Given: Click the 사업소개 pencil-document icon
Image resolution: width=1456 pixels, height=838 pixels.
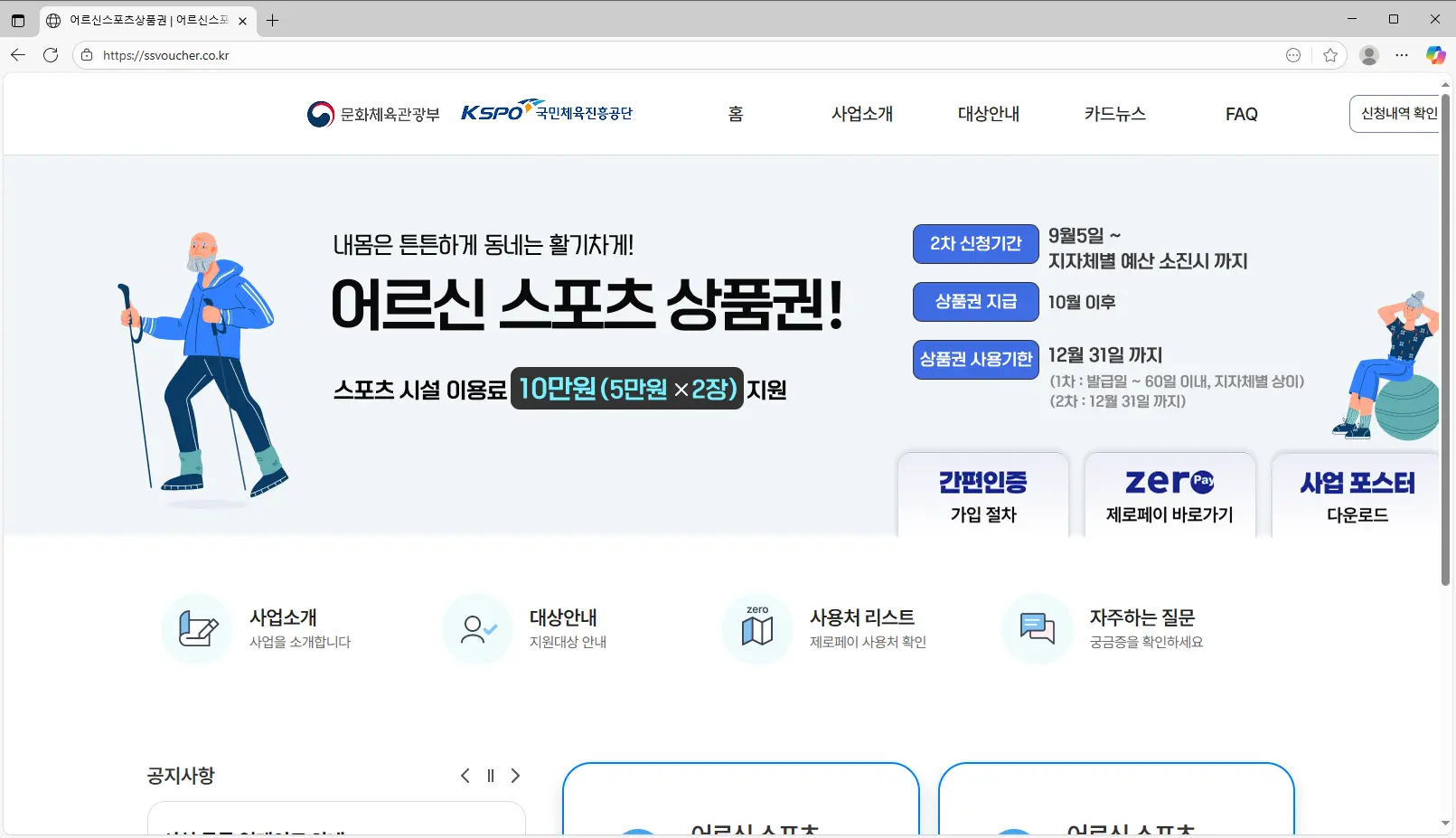Looking at the screenshot, I should coord(197,629).
